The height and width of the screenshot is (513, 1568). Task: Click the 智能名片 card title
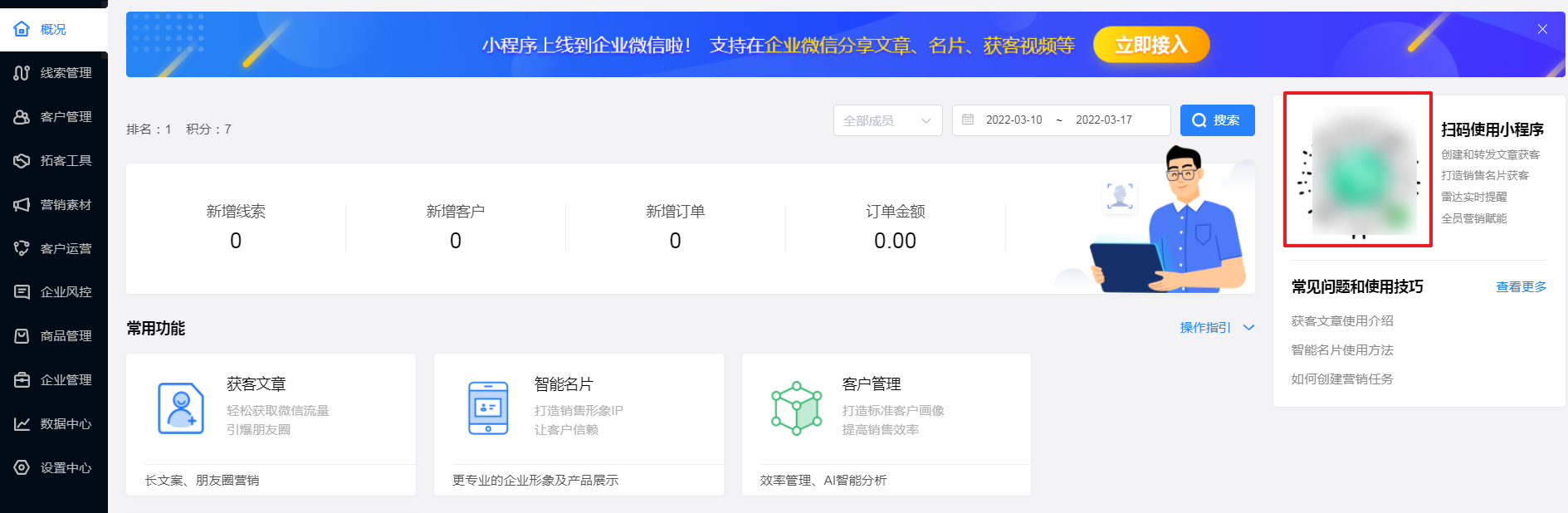[564, 384]
